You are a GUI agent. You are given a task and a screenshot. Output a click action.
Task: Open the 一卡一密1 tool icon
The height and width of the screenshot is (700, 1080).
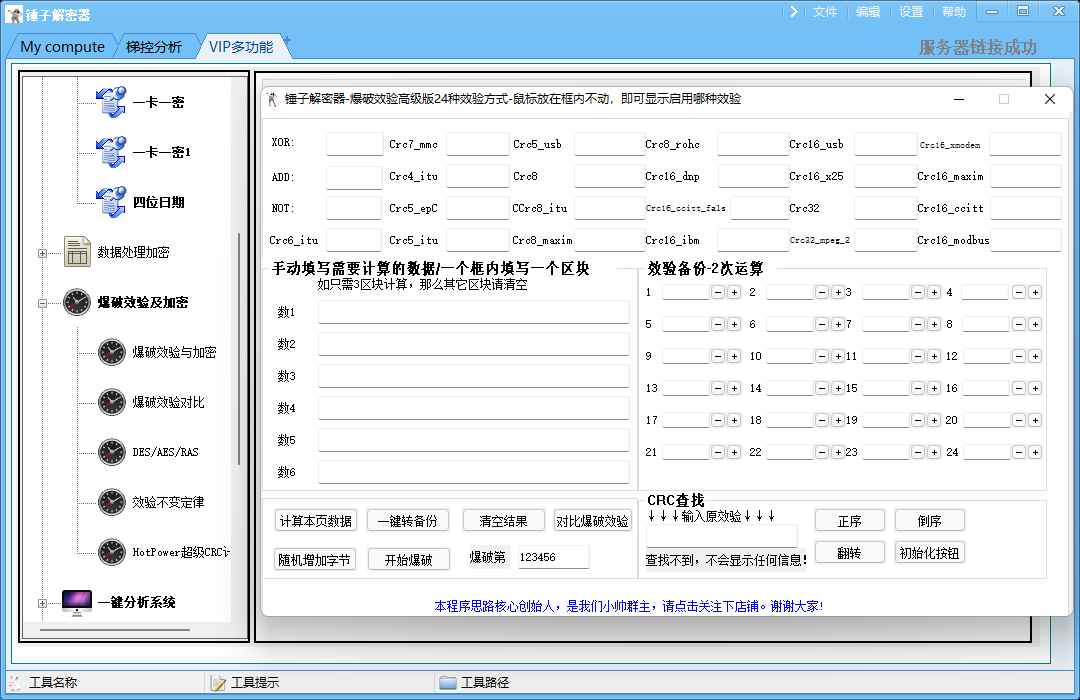click(x=111, y=152)
